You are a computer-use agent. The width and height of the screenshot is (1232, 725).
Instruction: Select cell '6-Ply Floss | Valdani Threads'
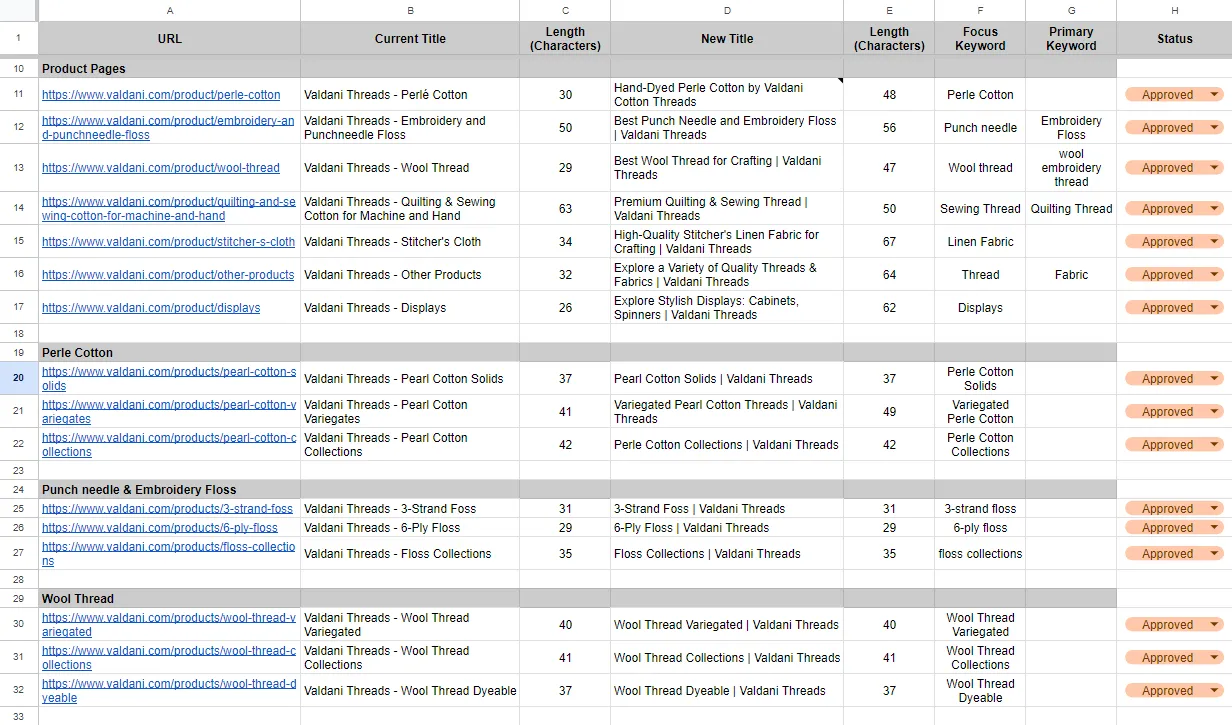pos(727,528)
